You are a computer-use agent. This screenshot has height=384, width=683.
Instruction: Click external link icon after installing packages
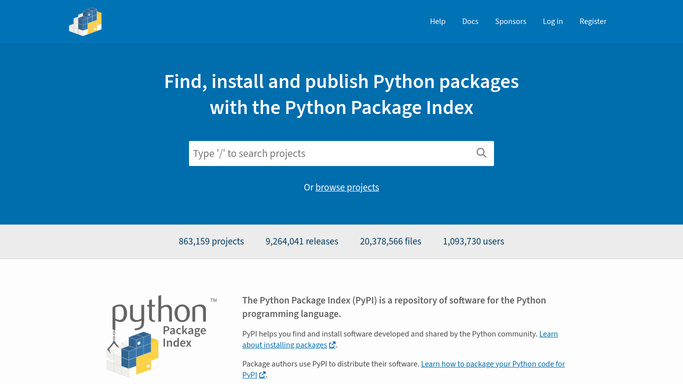click(x=332, y=345)
